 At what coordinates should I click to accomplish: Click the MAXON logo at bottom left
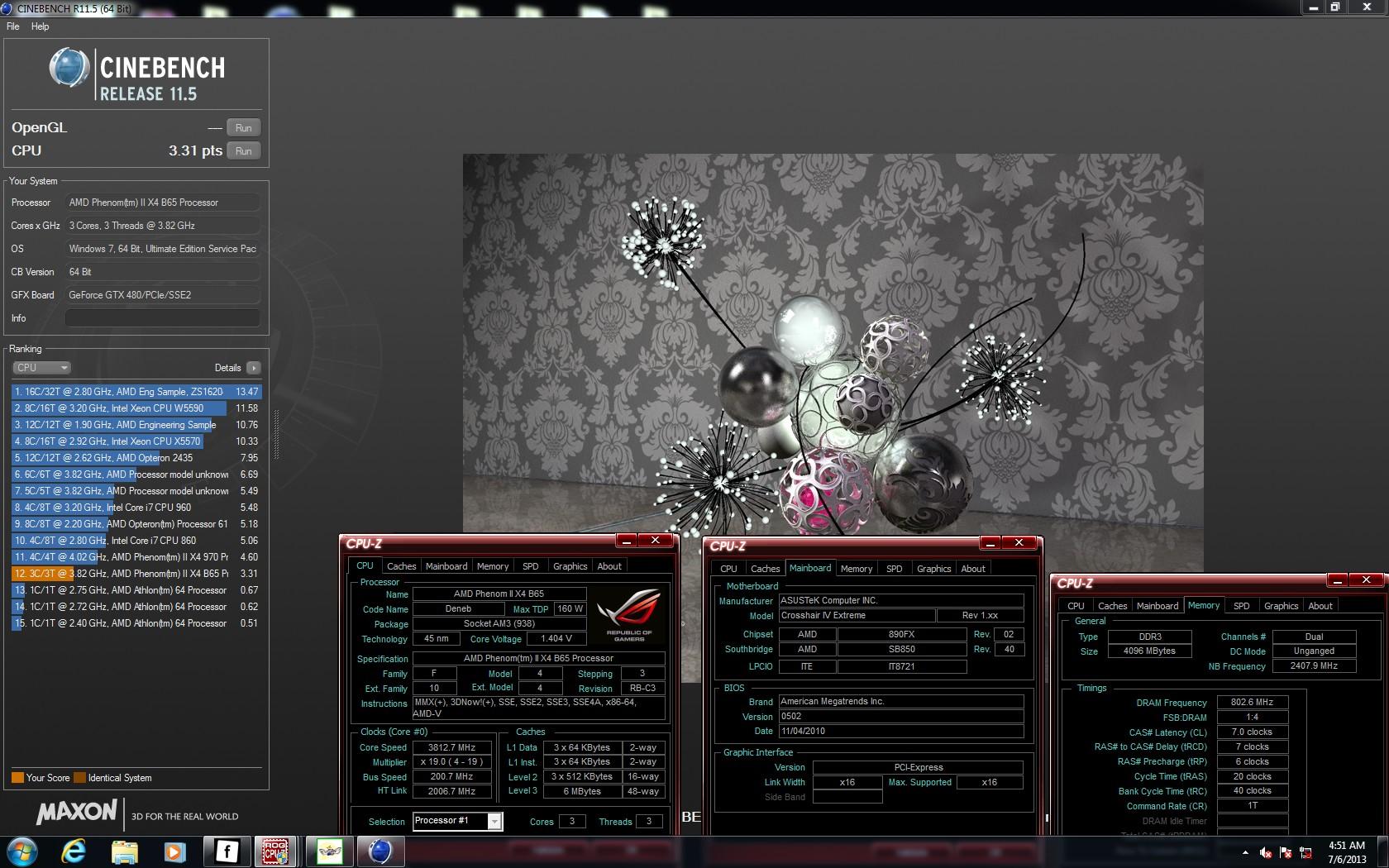click(77, 812)
